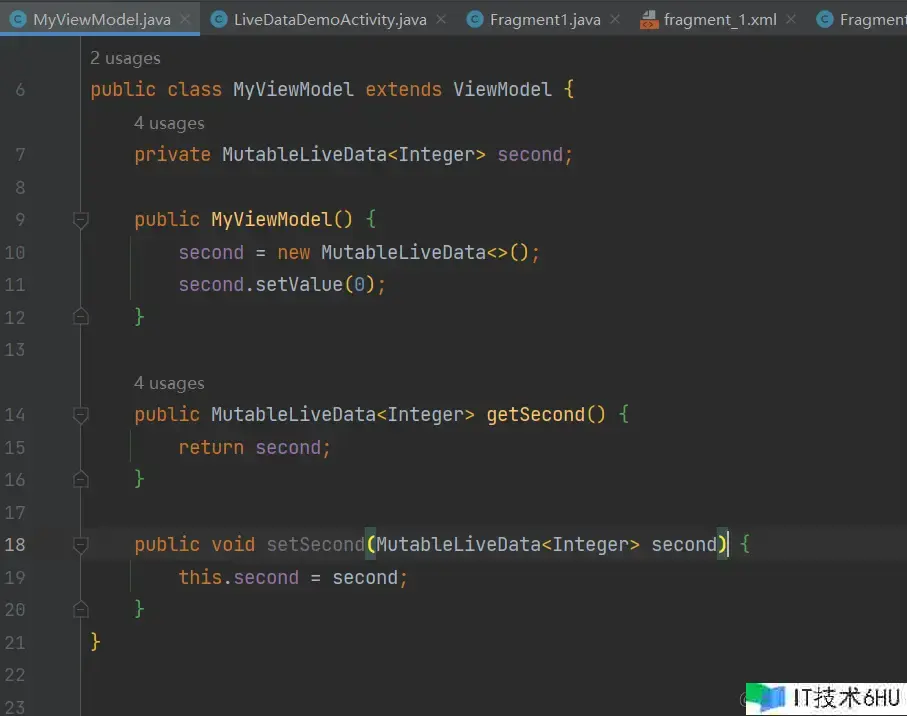Switch to the LiveDataDemoActivity.java tab
The width and height of the screenshot is (907, 716).
coord(330,19)
